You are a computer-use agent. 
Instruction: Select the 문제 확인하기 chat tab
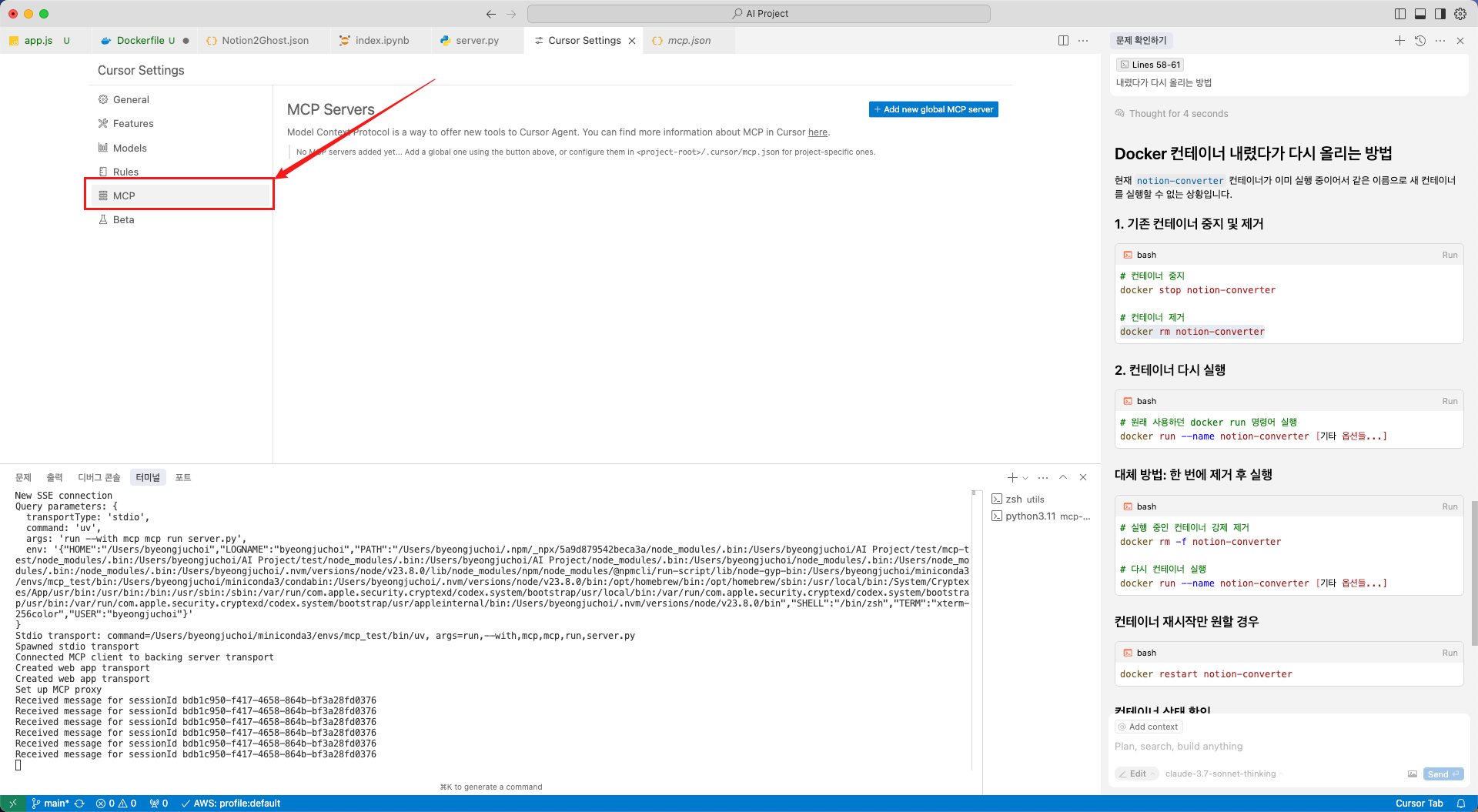(x=1141, y=41)
